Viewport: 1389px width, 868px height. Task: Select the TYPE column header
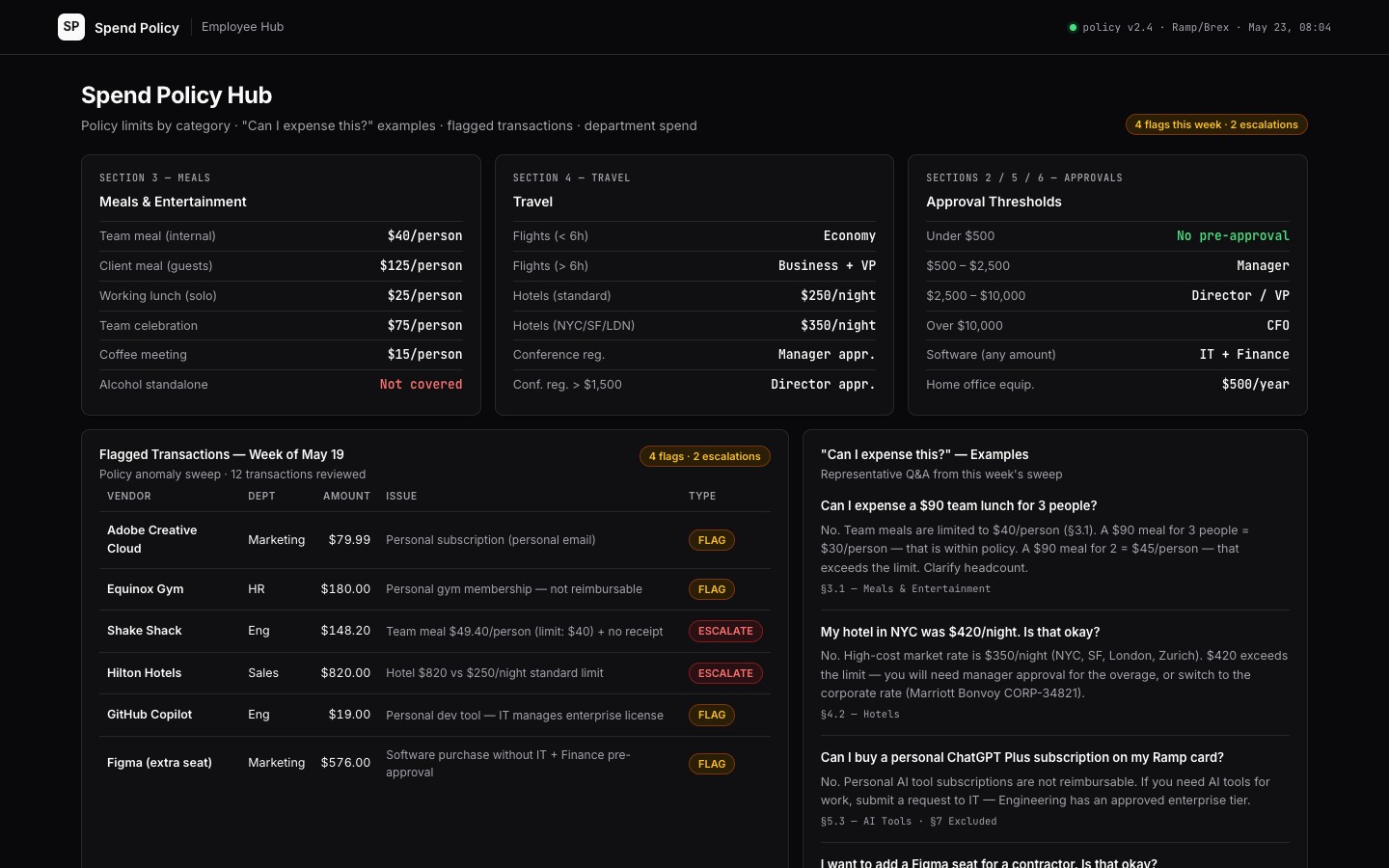(x=702, y=496)
